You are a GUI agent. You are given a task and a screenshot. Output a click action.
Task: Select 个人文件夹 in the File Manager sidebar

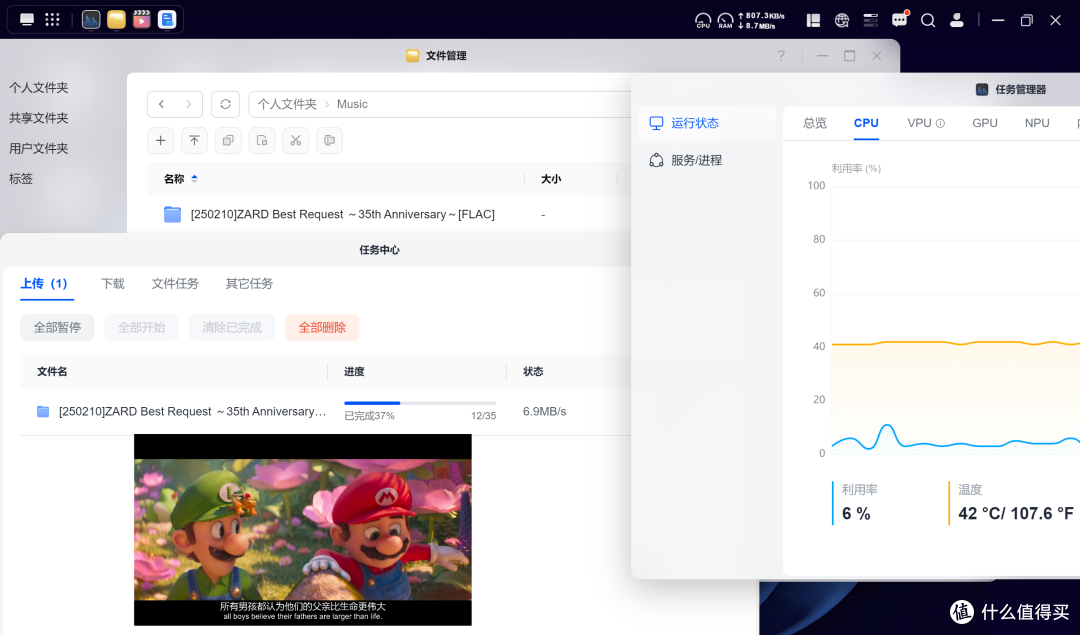pos(39,87)
